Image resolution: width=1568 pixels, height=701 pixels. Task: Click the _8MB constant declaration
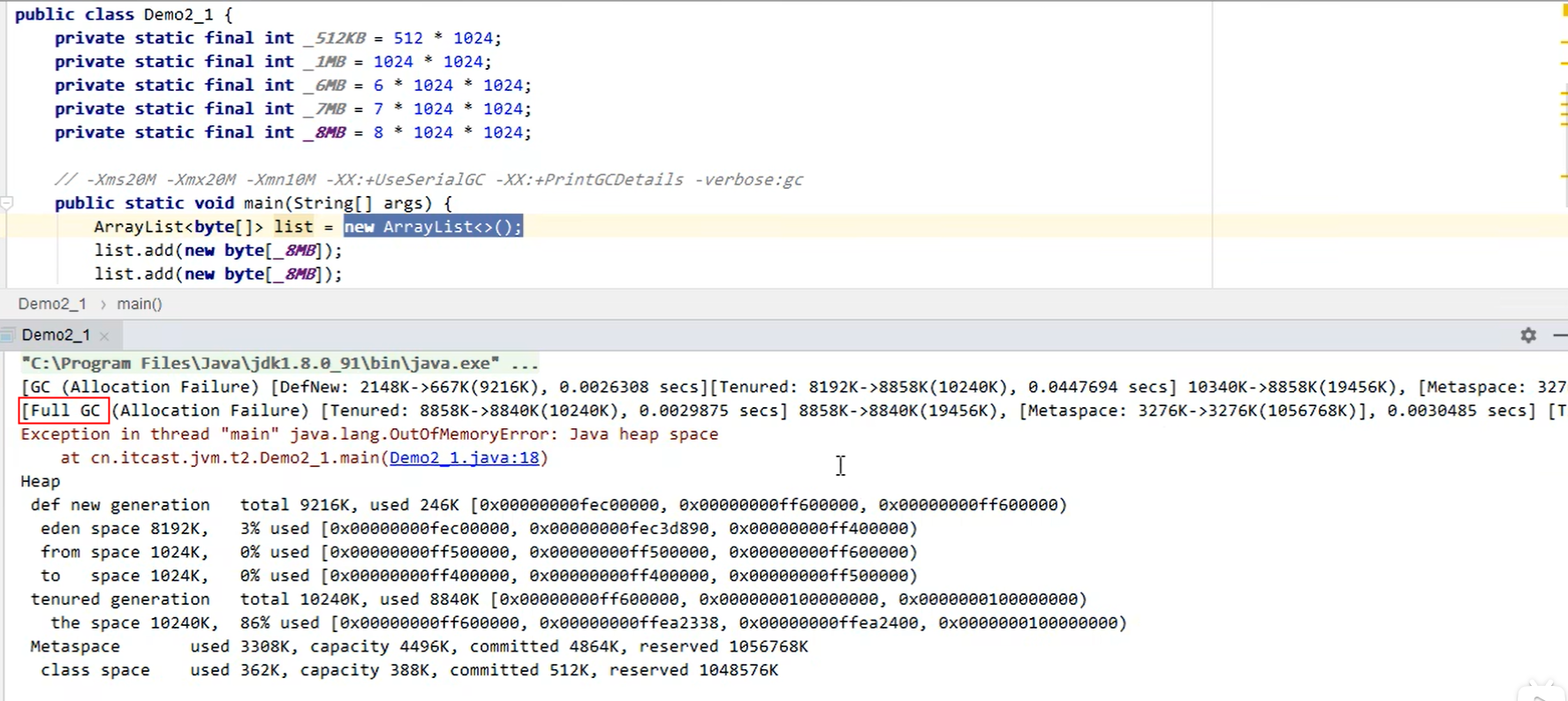pyautogui.click(x=292, y=132)
